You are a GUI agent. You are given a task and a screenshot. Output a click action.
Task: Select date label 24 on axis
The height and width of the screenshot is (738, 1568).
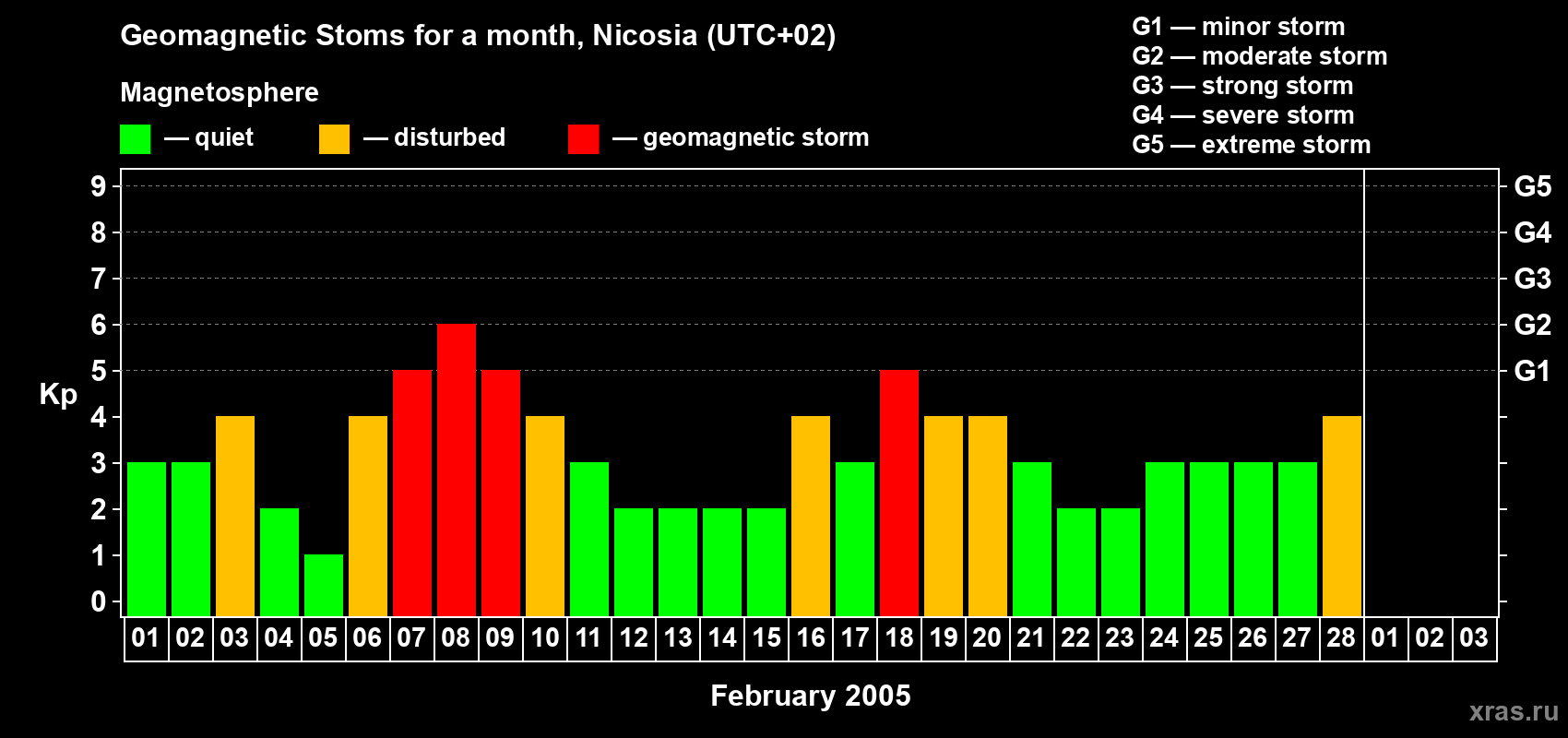[x=1164, y=638]
